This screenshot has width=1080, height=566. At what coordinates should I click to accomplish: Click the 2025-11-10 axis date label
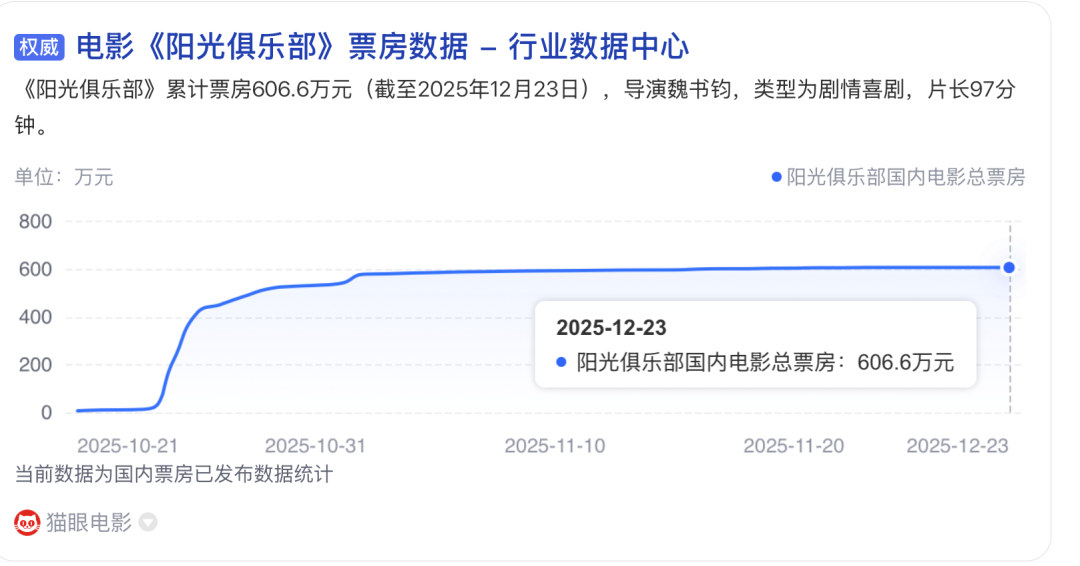click(x=554, y=446)
